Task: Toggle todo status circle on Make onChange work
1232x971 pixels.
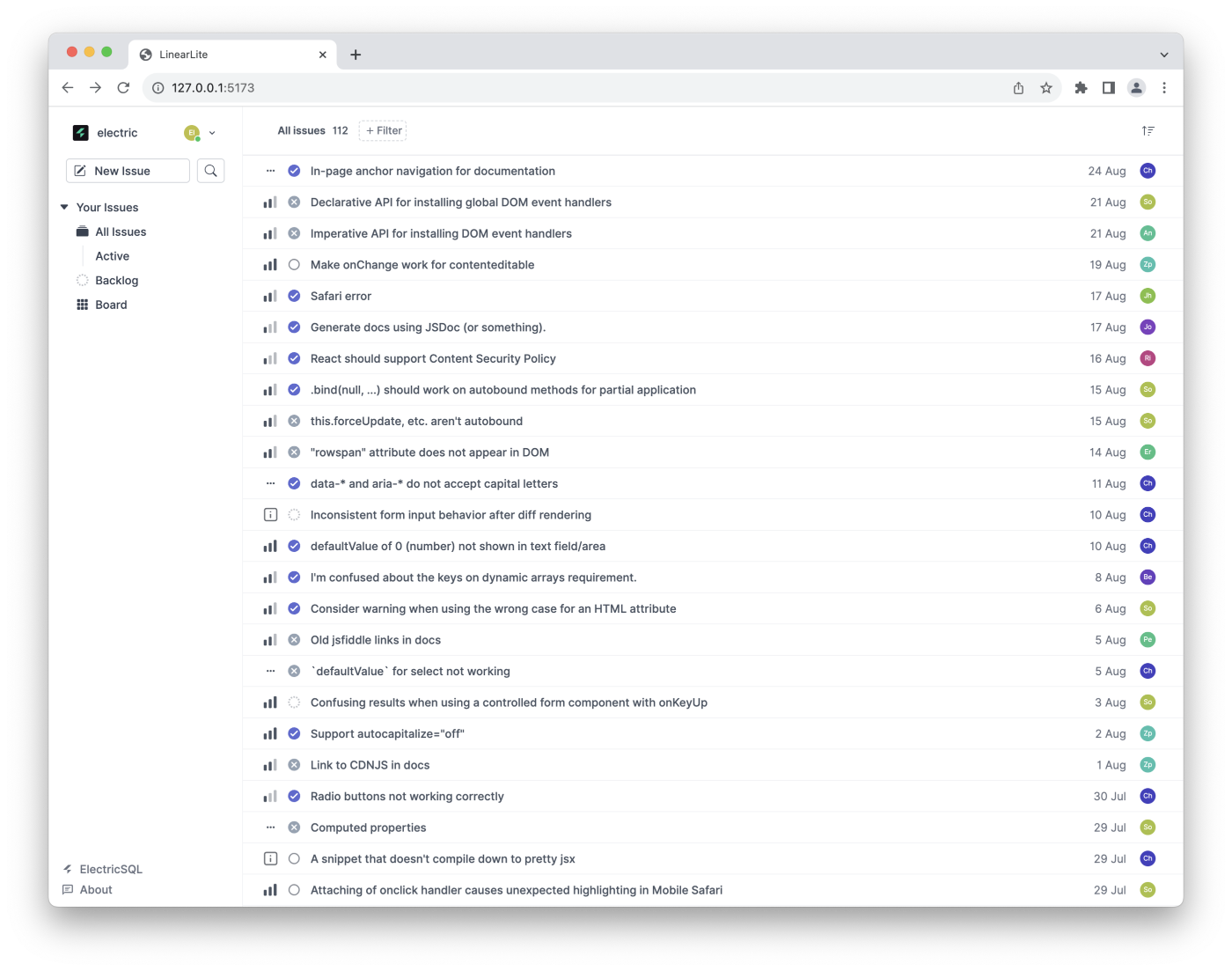Action: pyautogui.click(x=294, y=265)
